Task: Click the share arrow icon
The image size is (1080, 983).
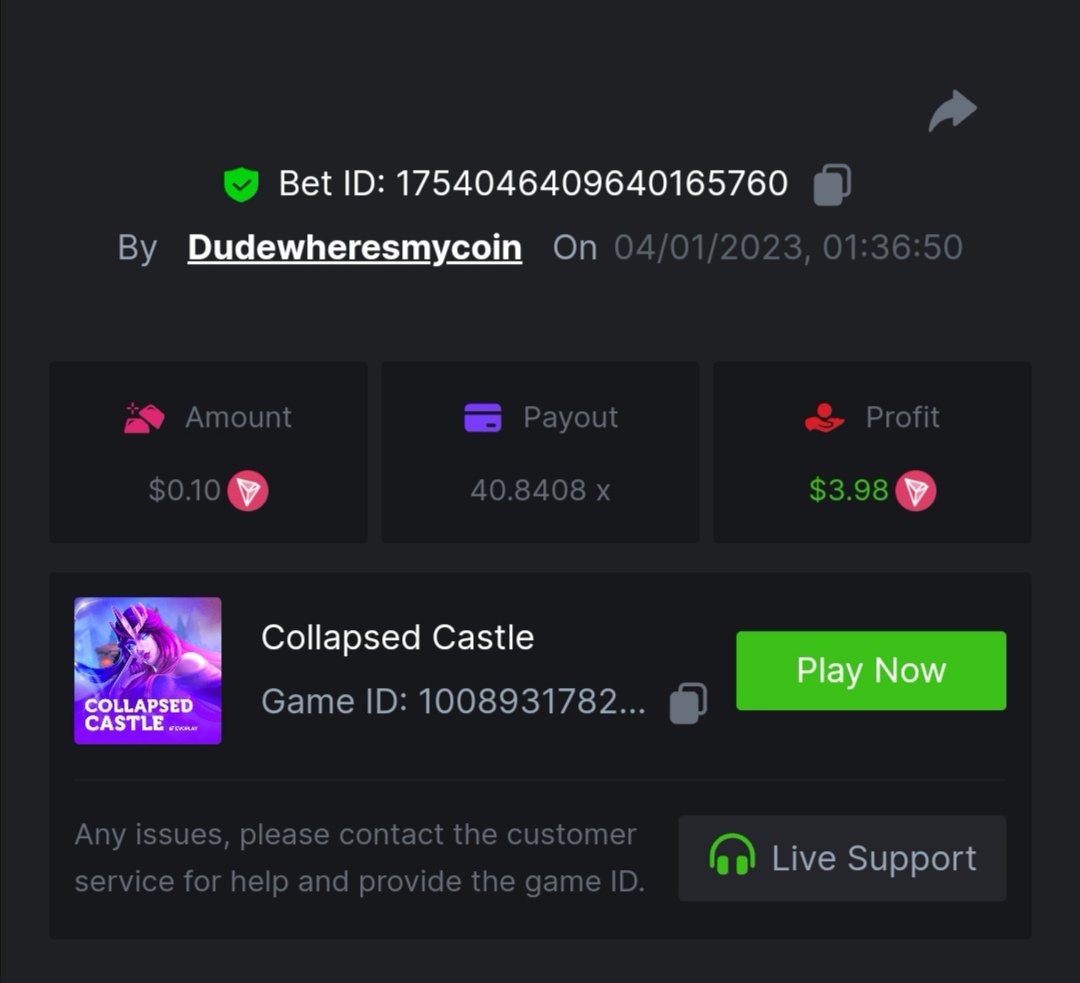Action: [x=952, y=111]
